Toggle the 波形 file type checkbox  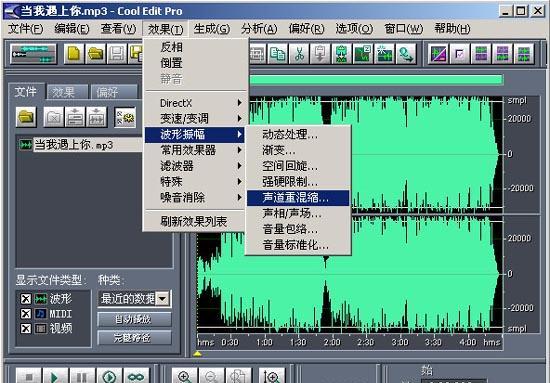click(26, 299)
